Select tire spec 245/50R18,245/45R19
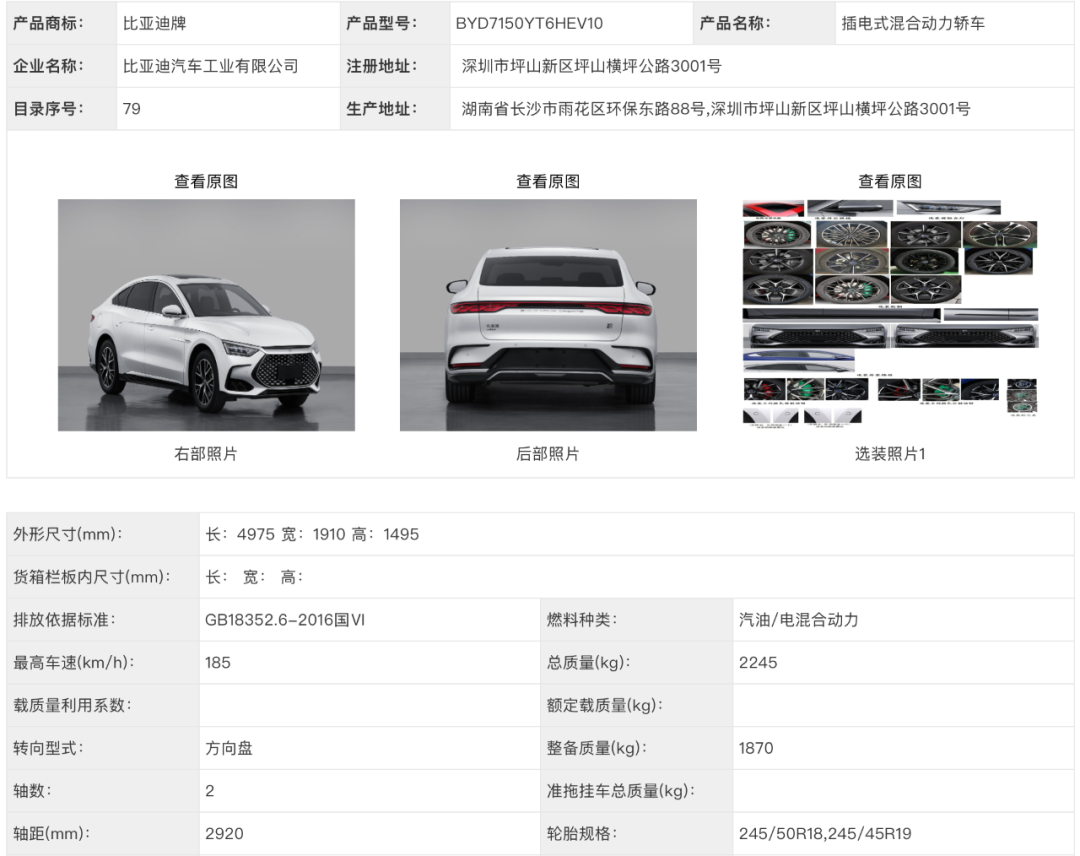1080x856 pixels. 825,833
